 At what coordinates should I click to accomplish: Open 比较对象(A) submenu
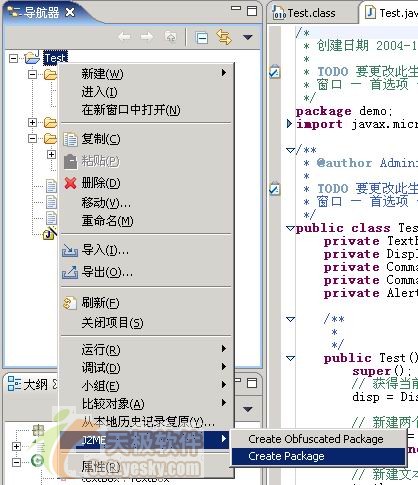pos(146,404)
